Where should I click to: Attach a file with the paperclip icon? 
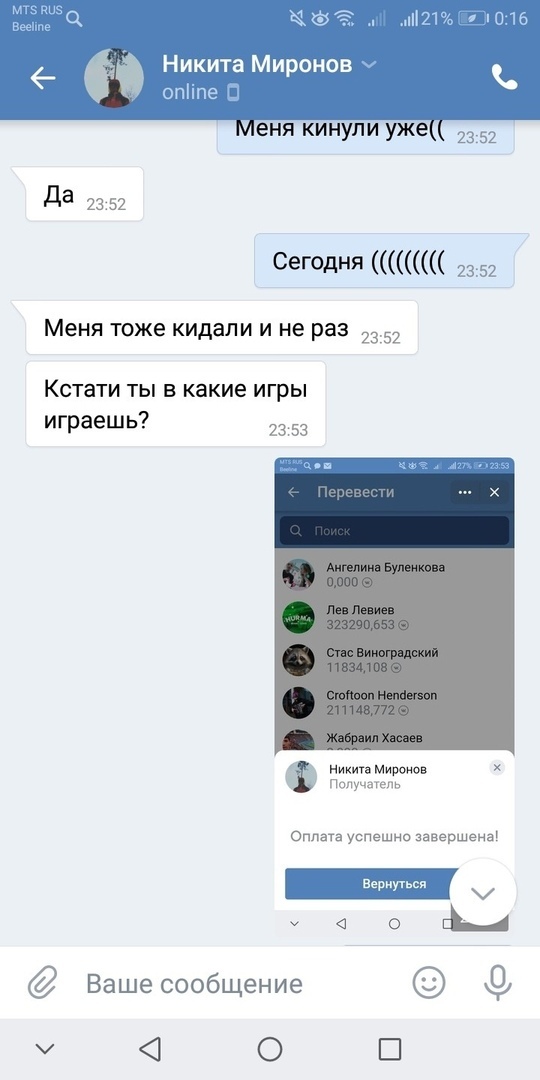click(x=42, y=982)
